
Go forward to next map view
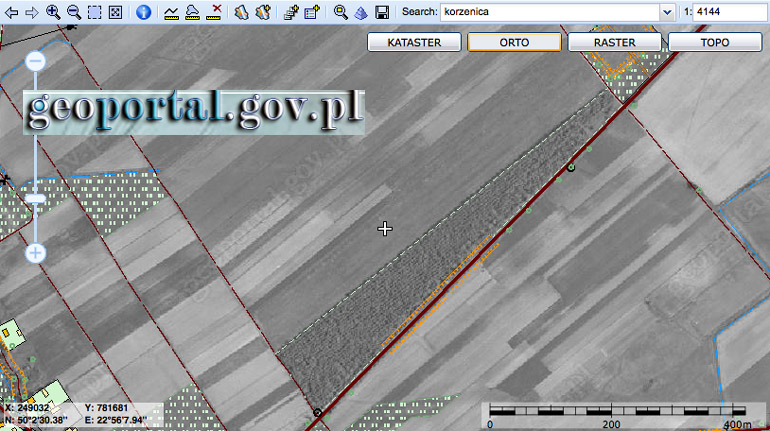[31, 12]
